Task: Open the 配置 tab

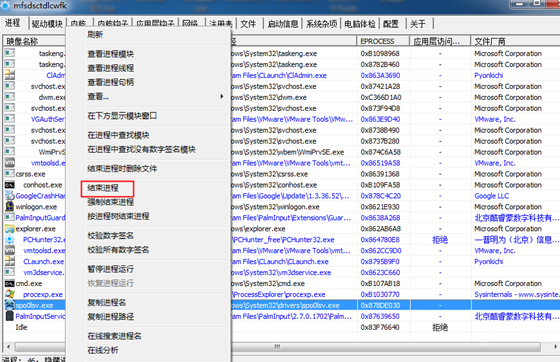Action: tap(390, 24)
